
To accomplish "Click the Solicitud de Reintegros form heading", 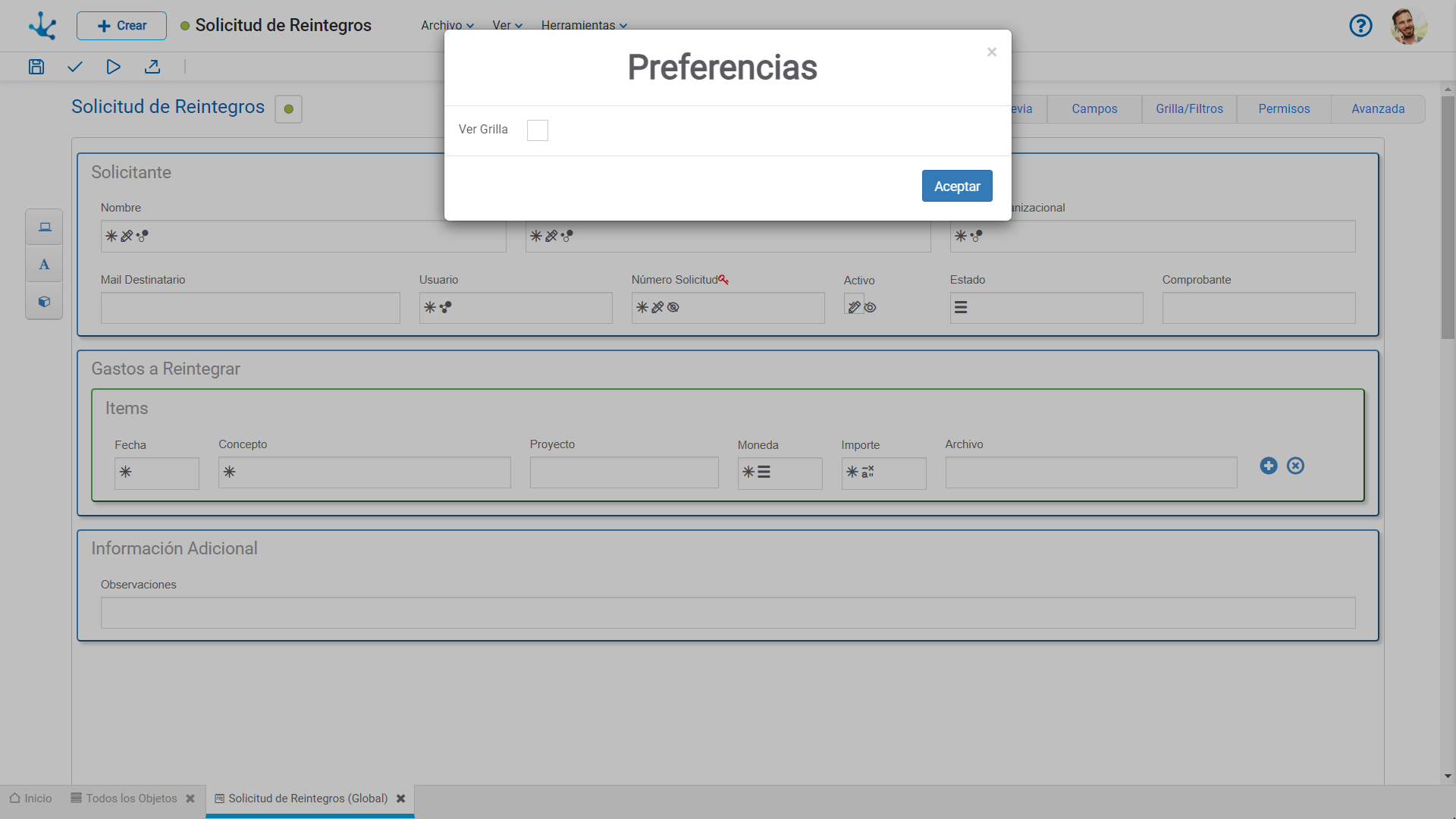I will pos(168,107).
